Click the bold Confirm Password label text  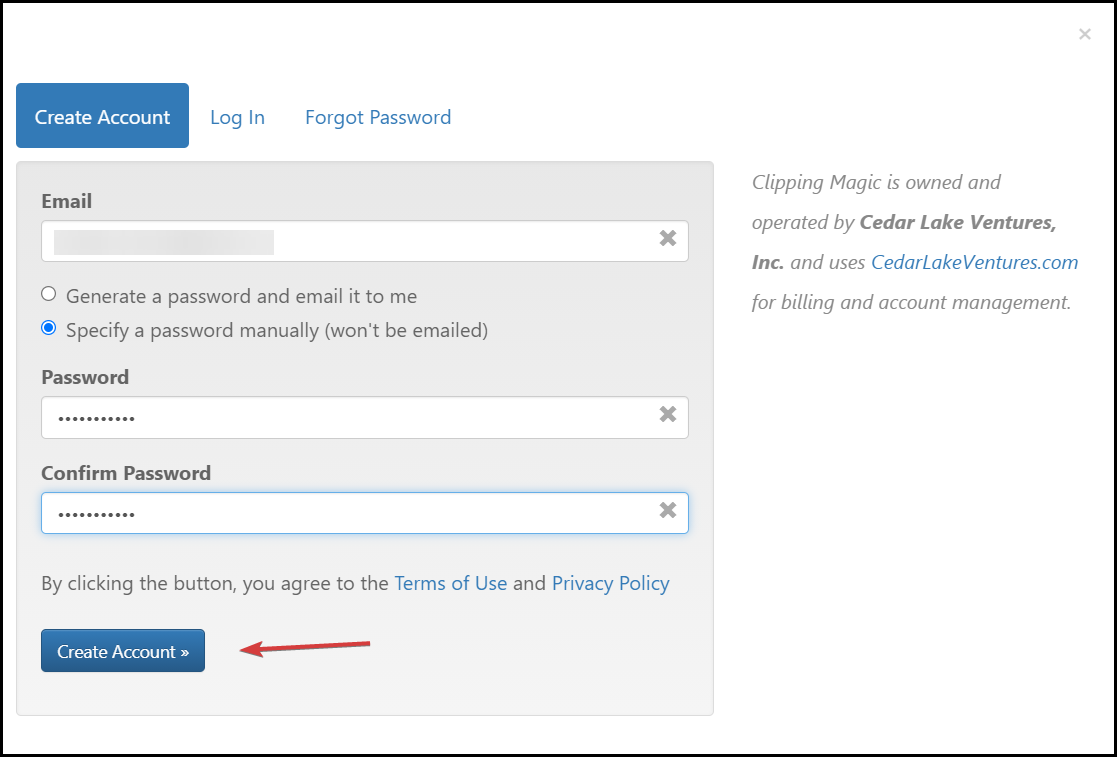(x=126, y=473)
